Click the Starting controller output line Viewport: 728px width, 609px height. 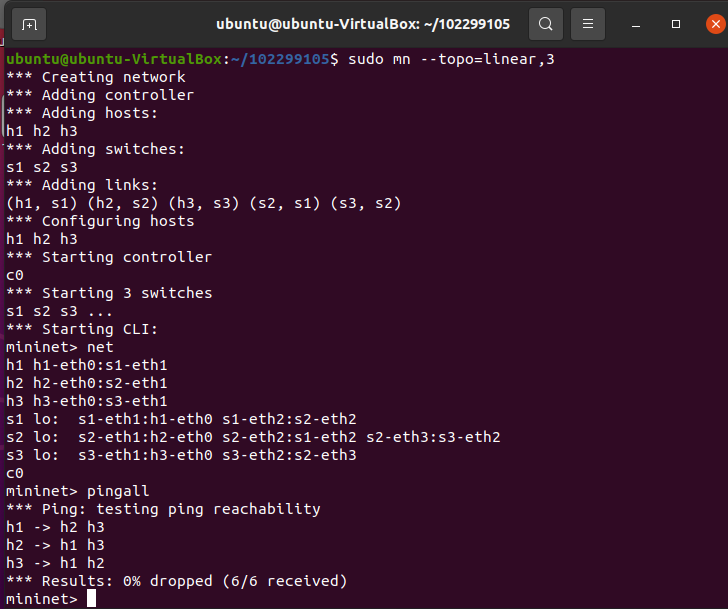[109, 257]
